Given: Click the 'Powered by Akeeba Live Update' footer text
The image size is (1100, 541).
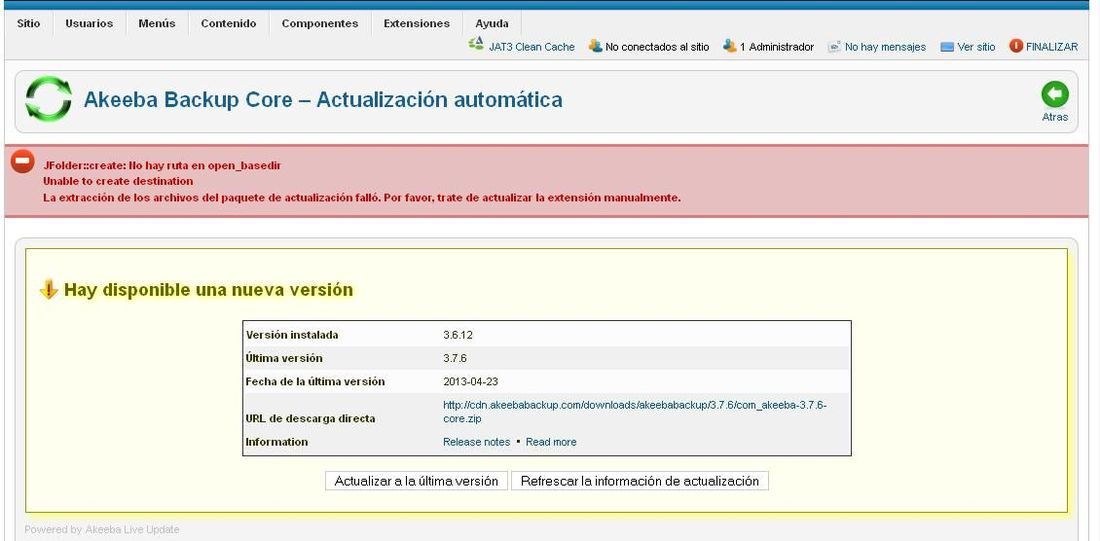Looking at the screenshot, I should click(x=102, y=530).
